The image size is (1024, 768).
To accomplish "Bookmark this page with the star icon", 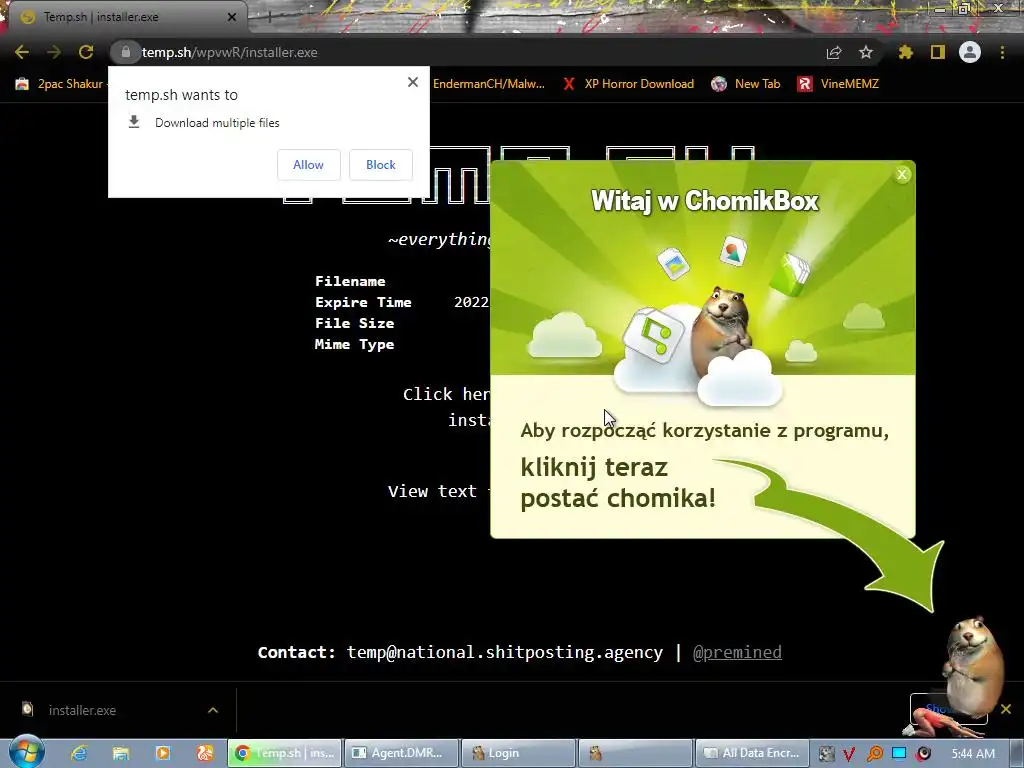I will click(866, 52).
